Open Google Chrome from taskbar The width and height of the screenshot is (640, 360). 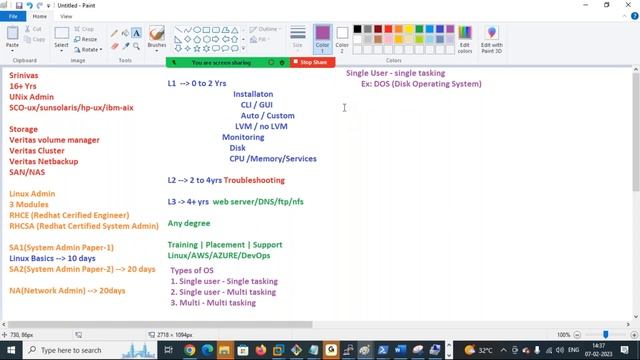tap(189, 350)
